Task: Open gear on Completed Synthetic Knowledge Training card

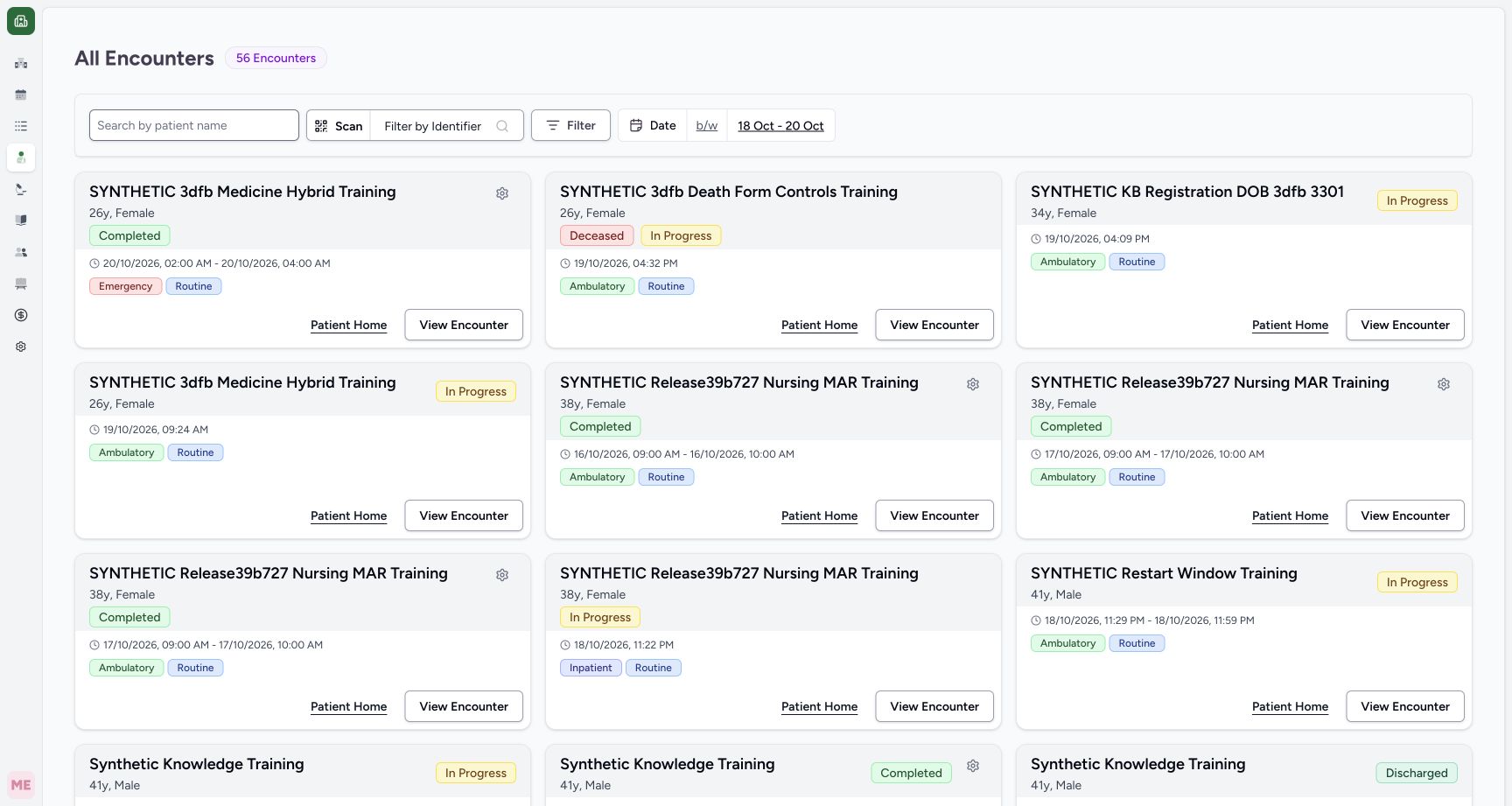Action: [973, 766]
